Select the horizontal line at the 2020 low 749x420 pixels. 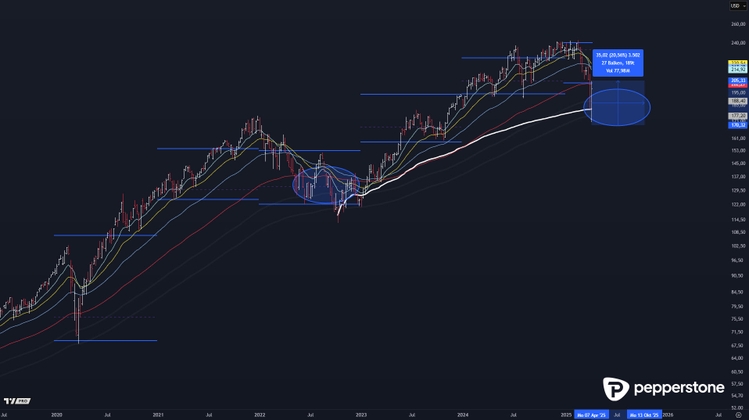click(106, 341)
